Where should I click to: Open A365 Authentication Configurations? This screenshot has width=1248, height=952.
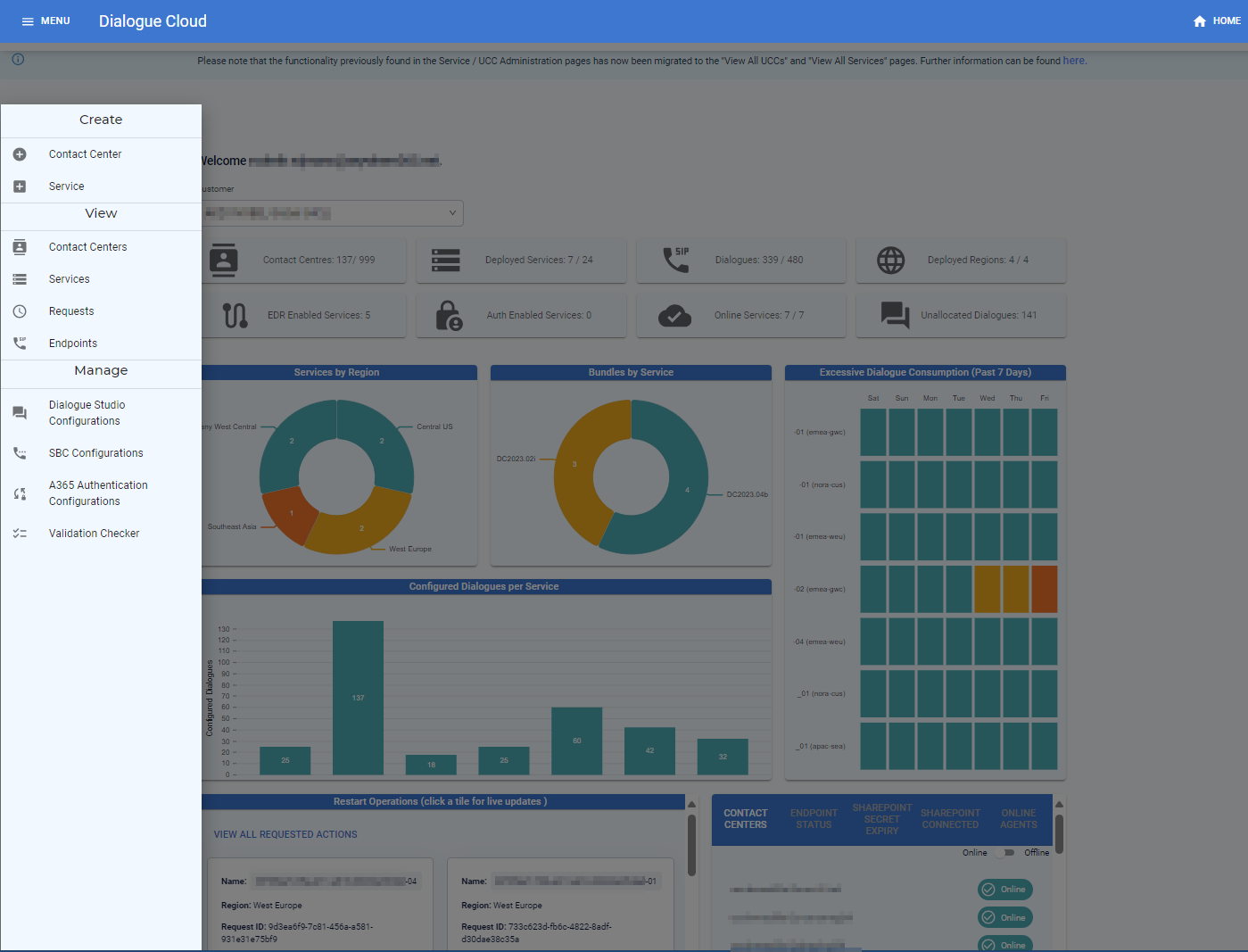(101, 493)
